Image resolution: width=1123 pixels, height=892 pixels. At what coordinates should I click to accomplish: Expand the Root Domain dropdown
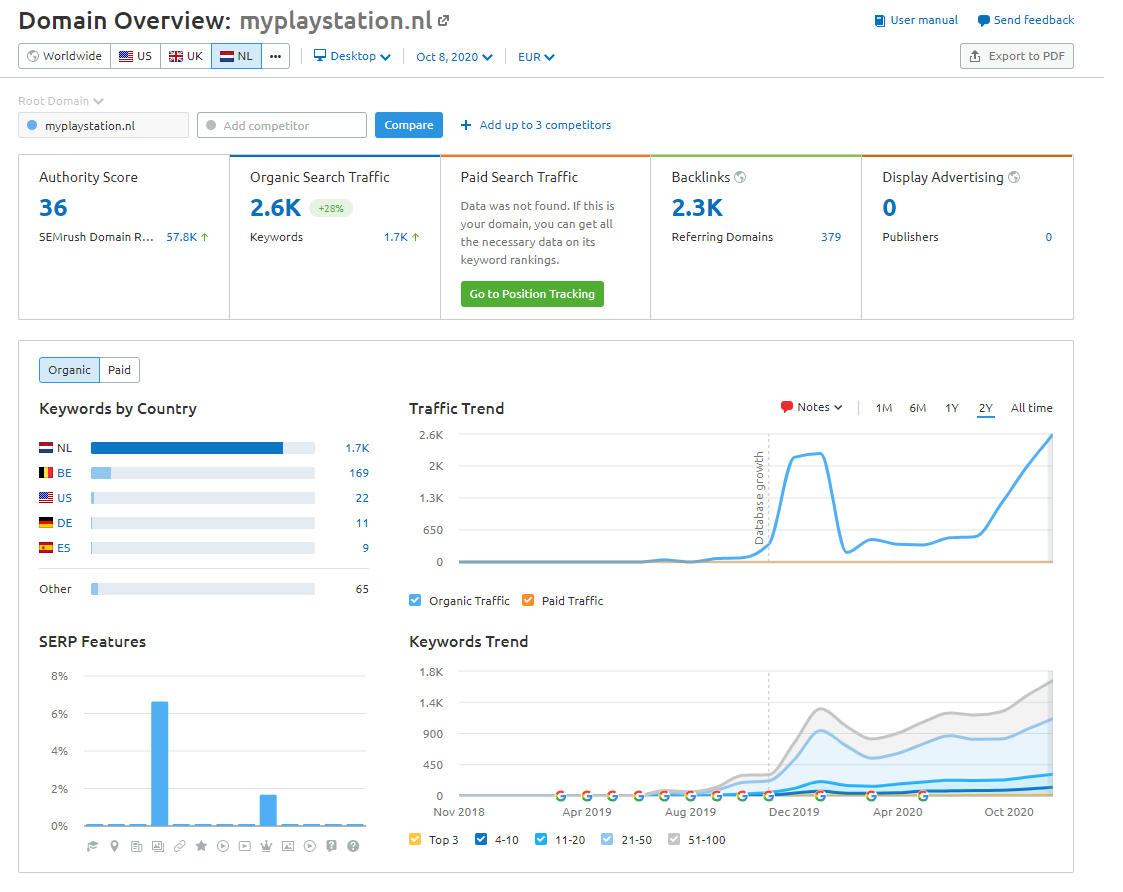(x=62, y=102)
